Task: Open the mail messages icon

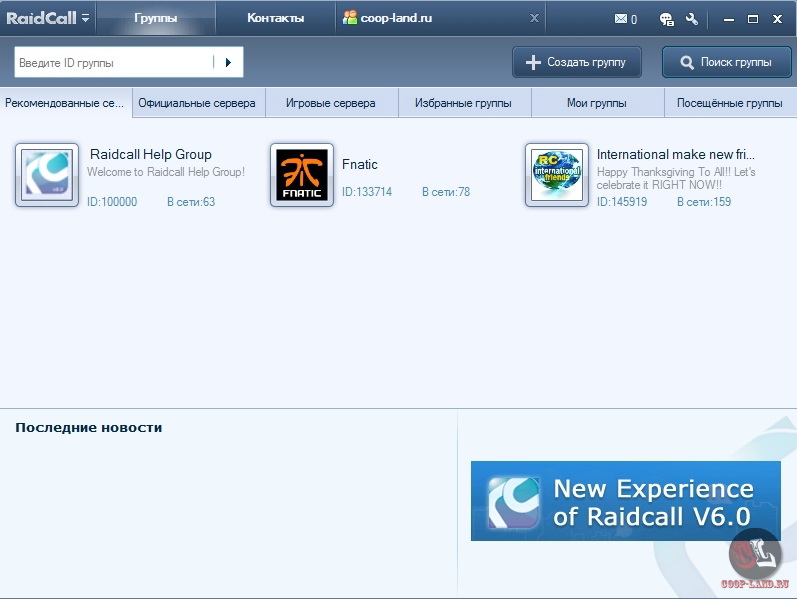Action: pyautogui.click(x=624, y=19)
